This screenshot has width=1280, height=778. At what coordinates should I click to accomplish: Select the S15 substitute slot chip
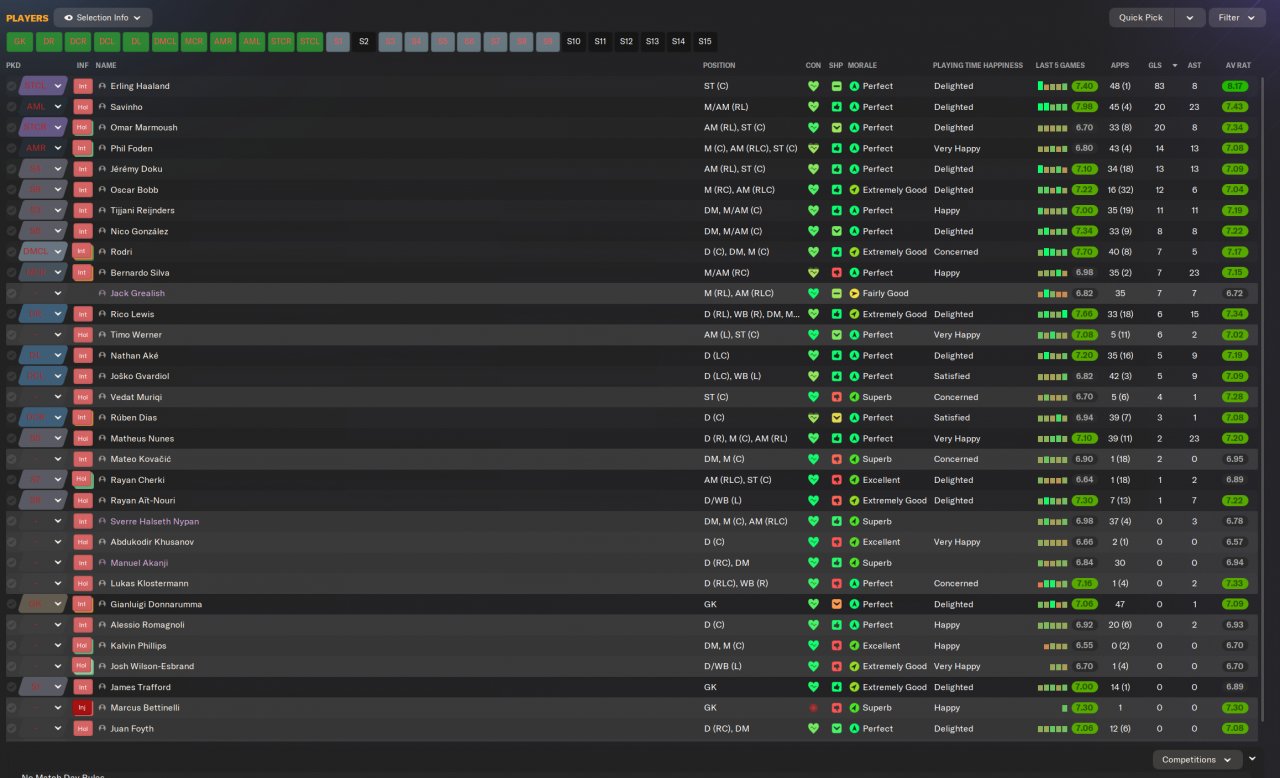[705, 42]
